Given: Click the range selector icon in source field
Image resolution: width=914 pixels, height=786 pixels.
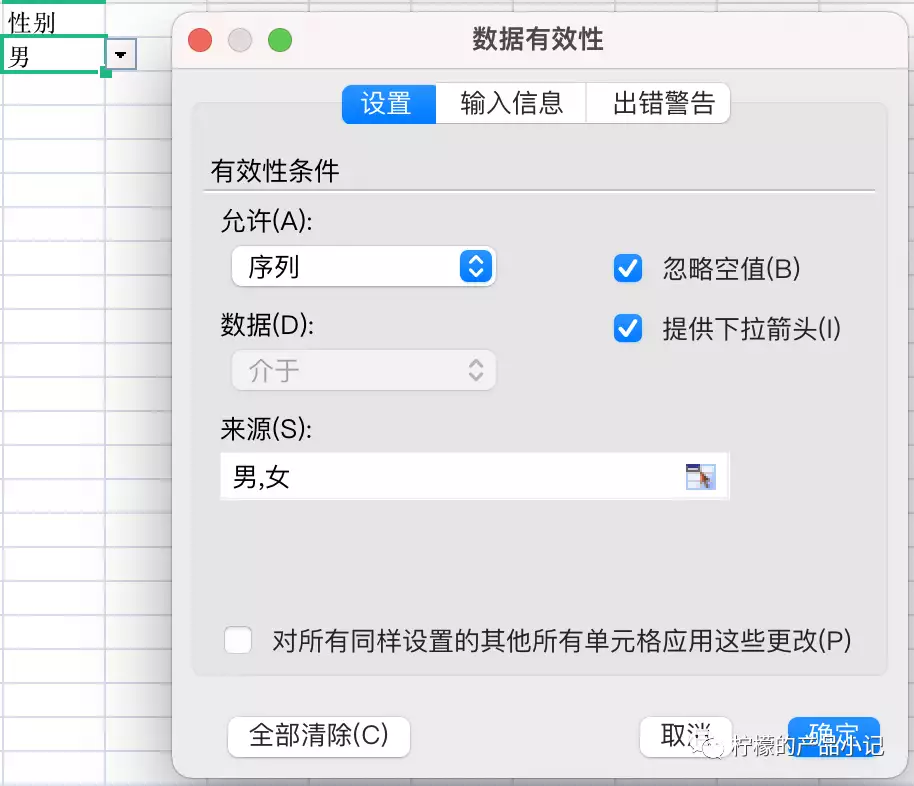Looking at the screenshot, I should point(701,477).
